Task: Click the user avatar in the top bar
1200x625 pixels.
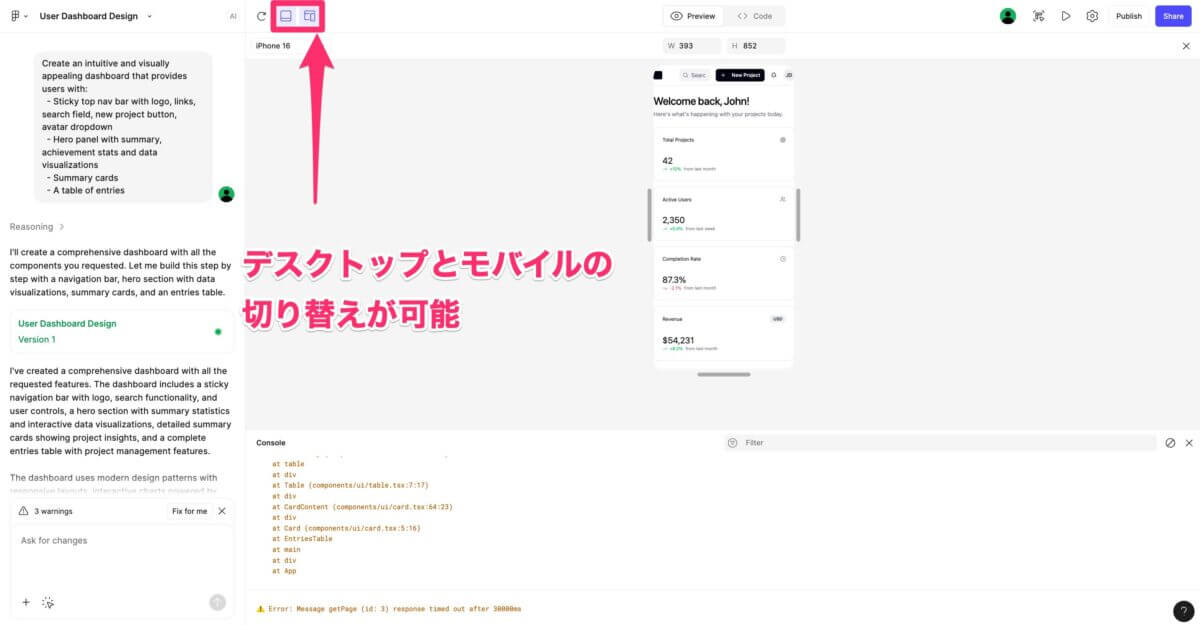Action: pyautogui.click(x=1008, y=16)
